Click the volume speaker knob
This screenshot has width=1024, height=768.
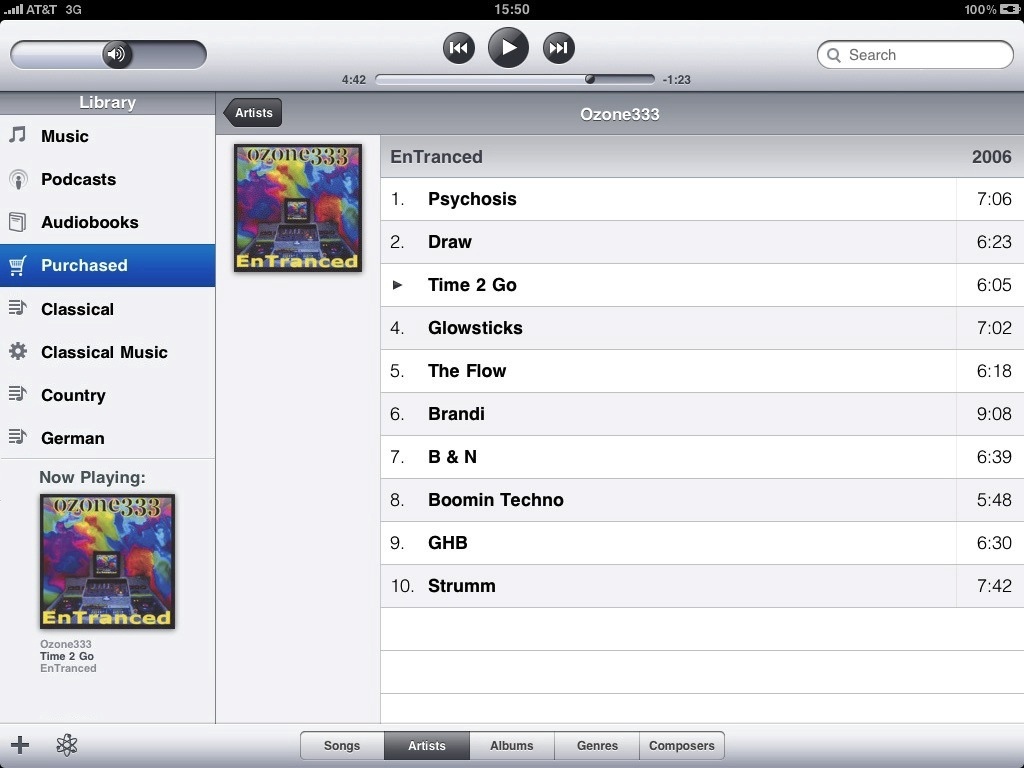point(117,54)
